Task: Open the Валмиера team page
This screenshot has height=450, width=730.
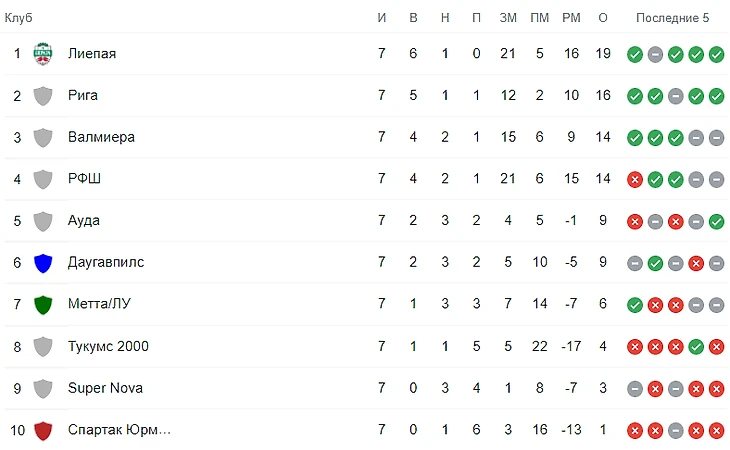Action: [101, 137]
